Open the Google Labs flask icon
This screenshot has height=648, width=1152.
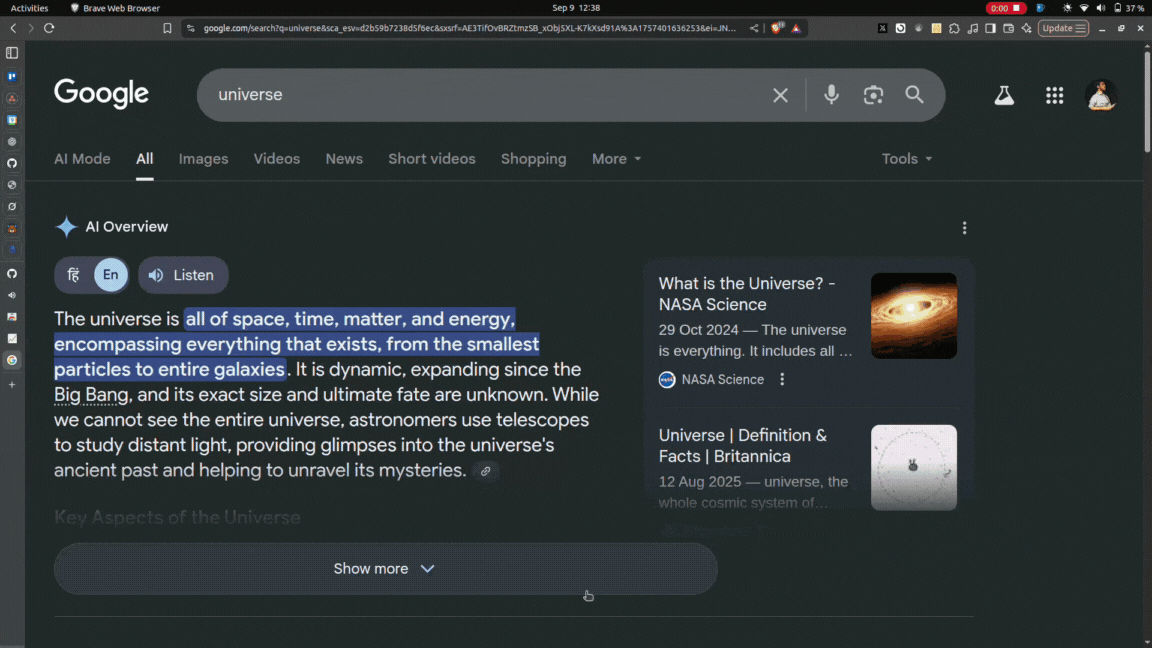(1003, 94)
